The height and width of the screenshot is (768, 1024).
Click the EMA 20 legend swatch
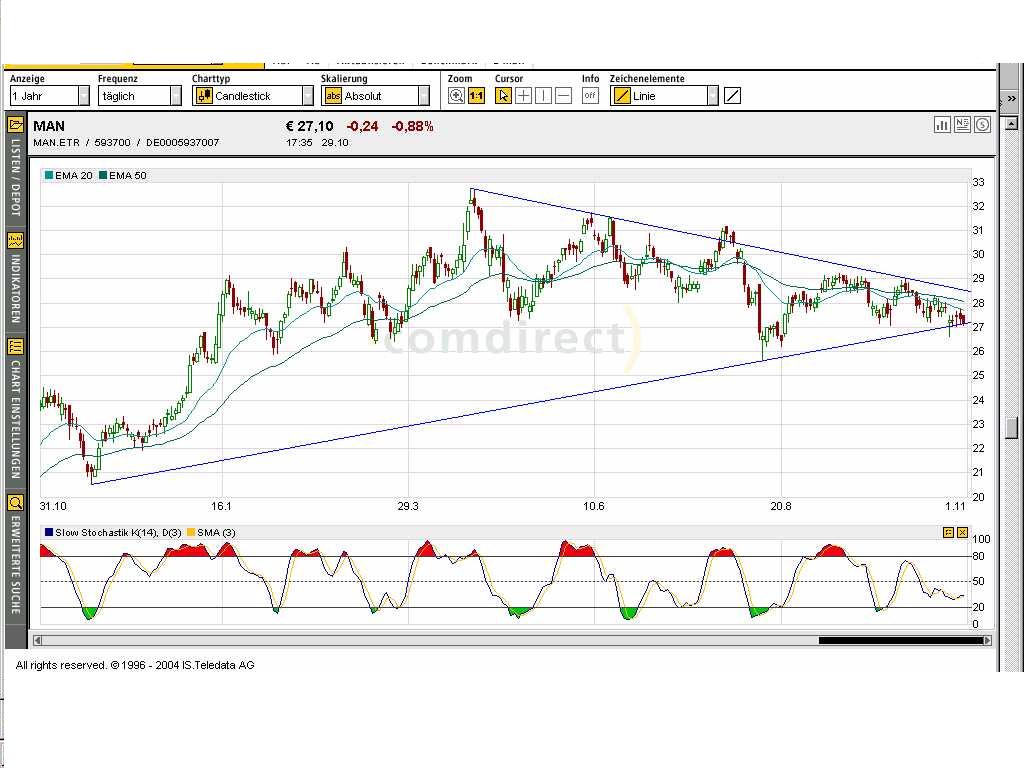pos(49,175)
